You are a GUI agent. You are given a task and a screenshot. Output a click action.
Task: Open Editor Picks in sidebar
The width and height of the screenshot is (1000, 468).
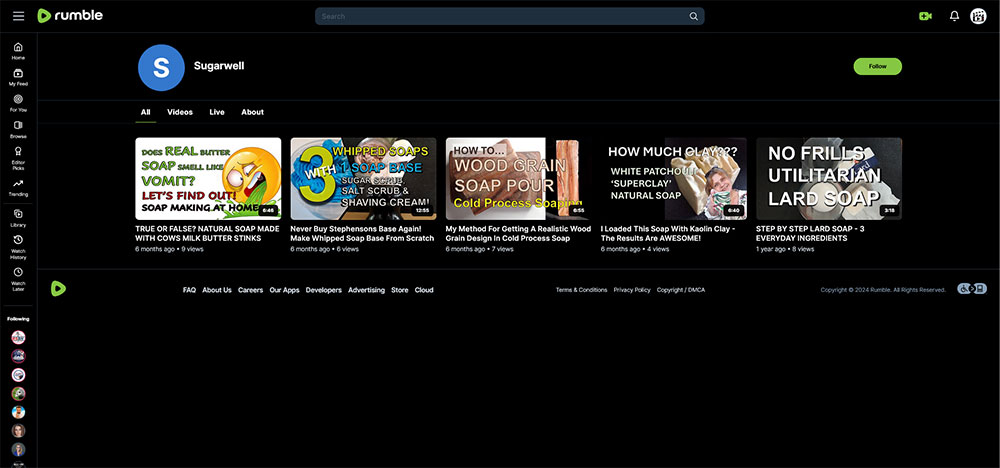(x=18, y=158)
